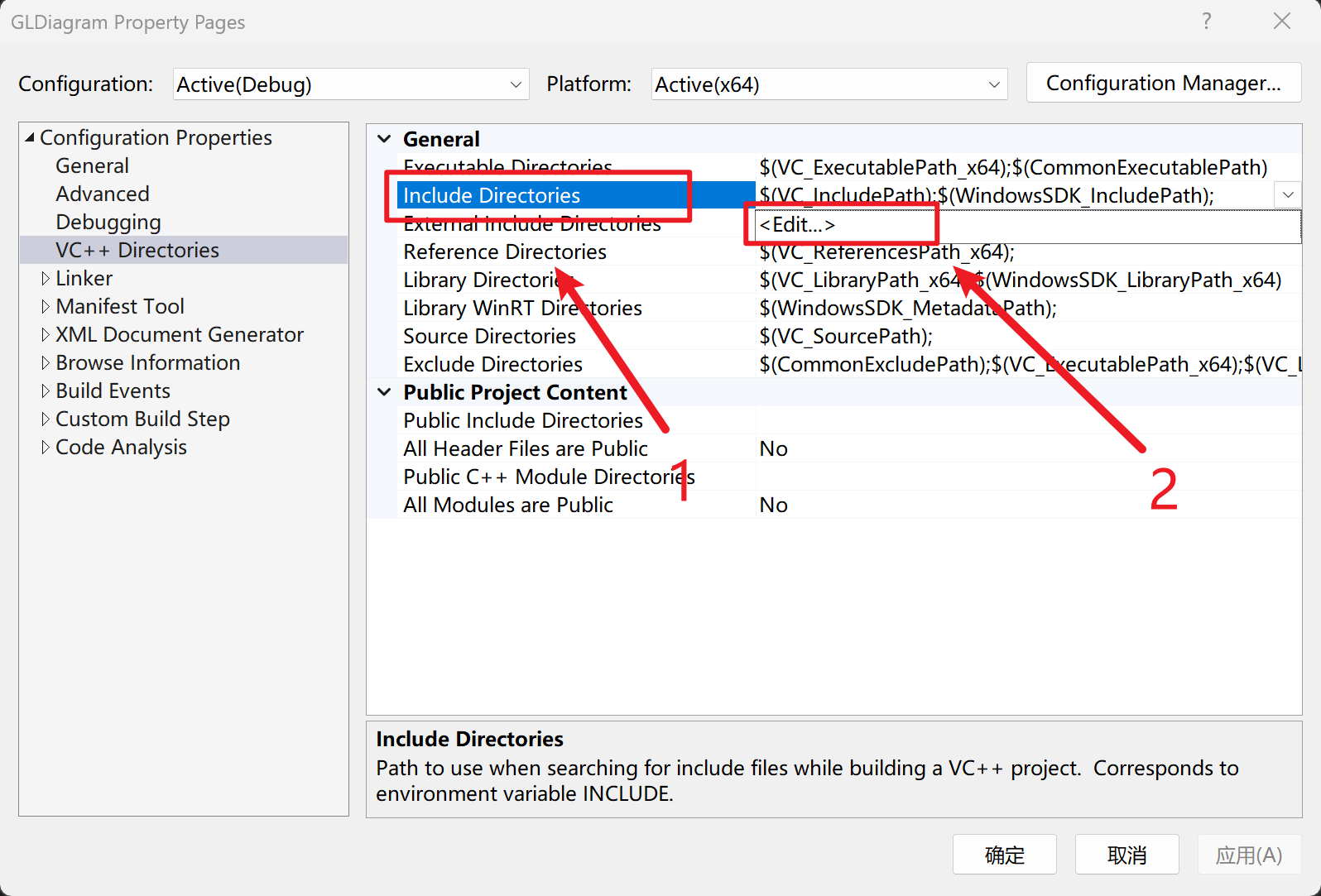Collapse the General property group
Image resolution: width=1321 pixels, height=896 pixels.
[384, 139]
